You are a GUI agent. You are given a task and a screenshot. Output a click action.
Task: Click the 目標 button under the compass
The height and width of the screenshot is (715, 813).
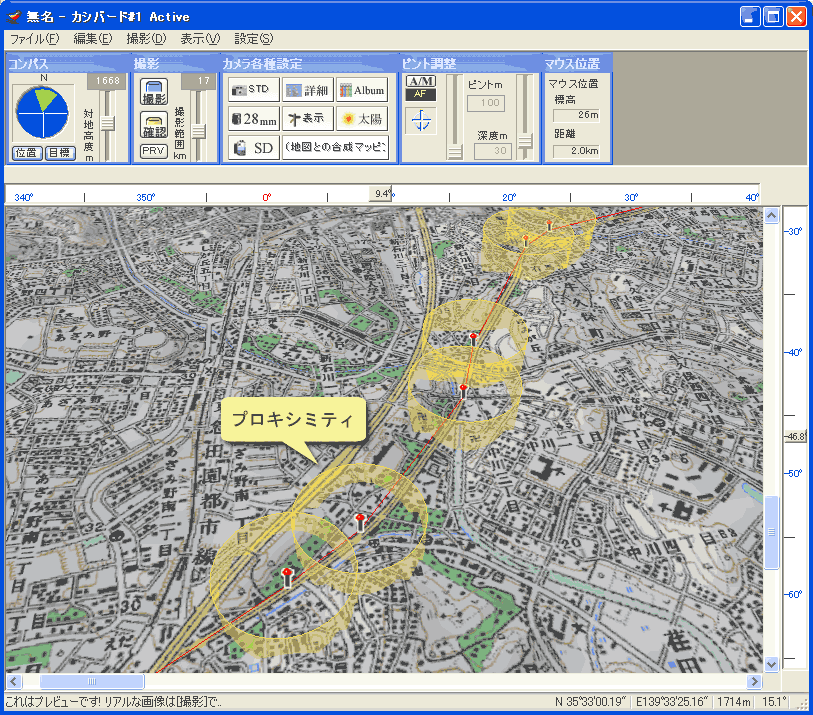pyautogui.click(x=59, y=152)
